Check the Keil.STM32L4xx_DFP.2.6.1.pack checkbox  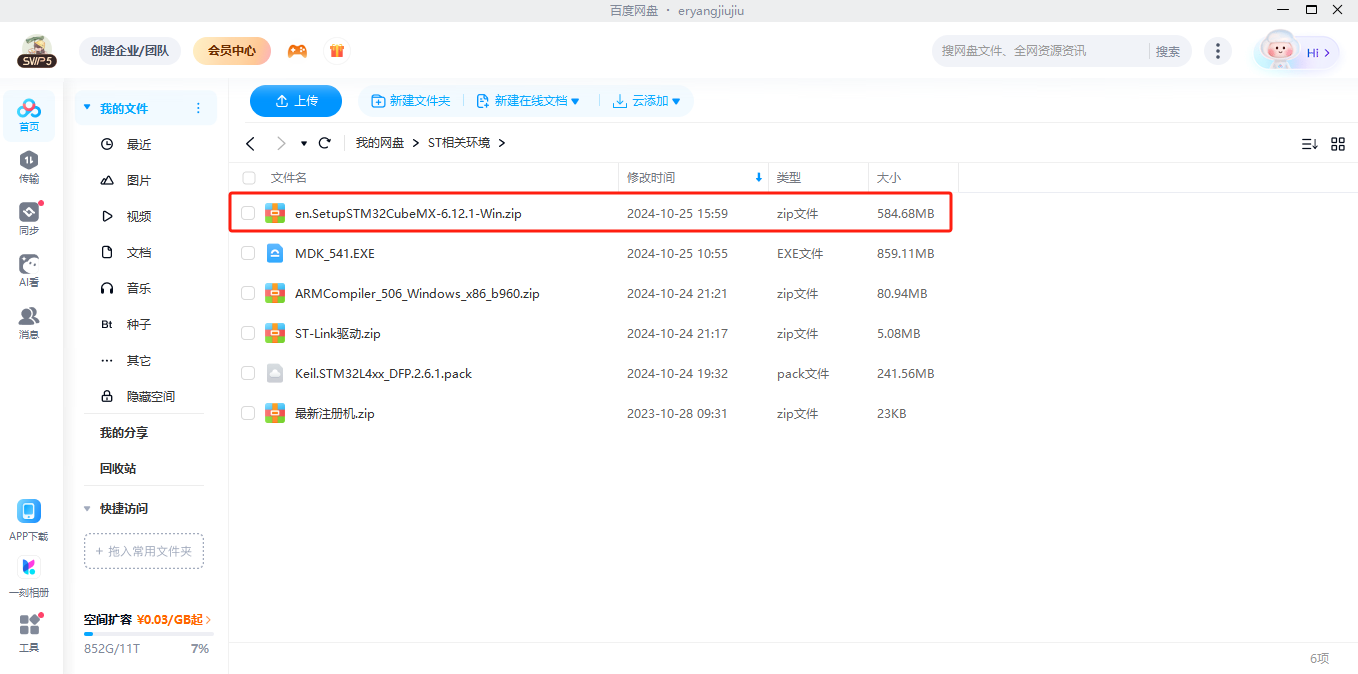[248, 373]
